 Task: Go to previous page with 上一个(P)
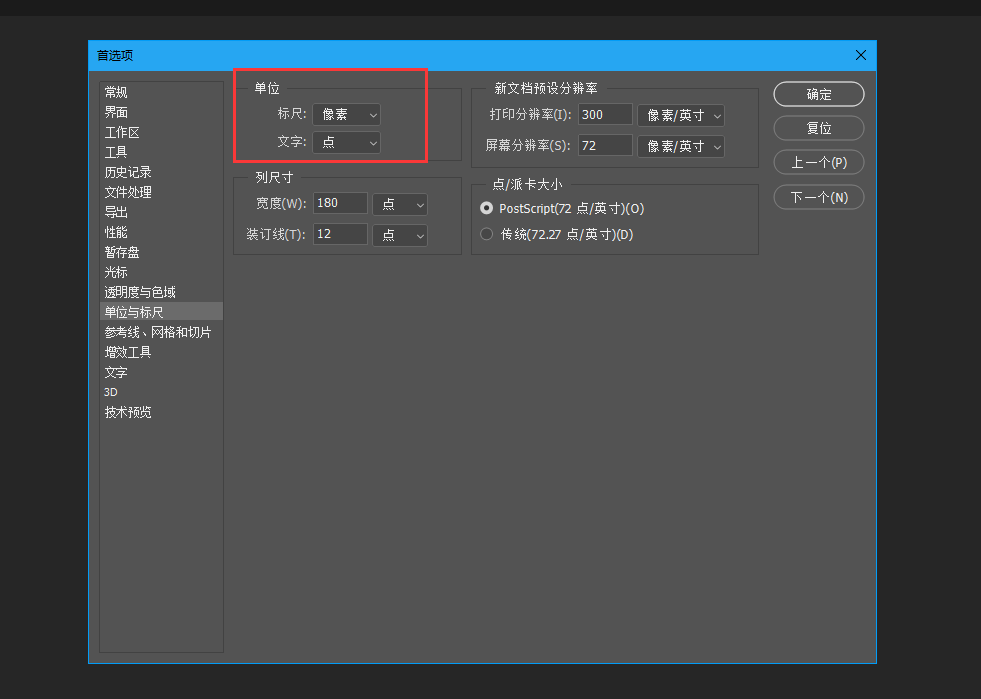coord(819,163)
